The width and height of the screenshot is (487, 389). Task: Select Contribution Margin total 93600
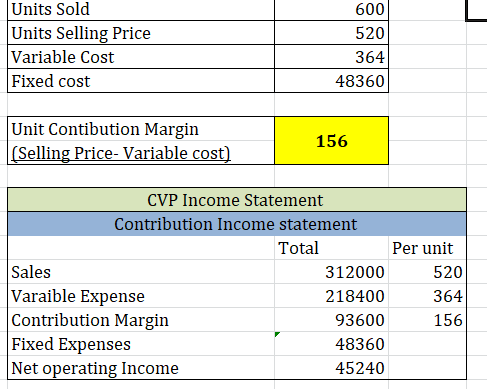pos(360,320)
